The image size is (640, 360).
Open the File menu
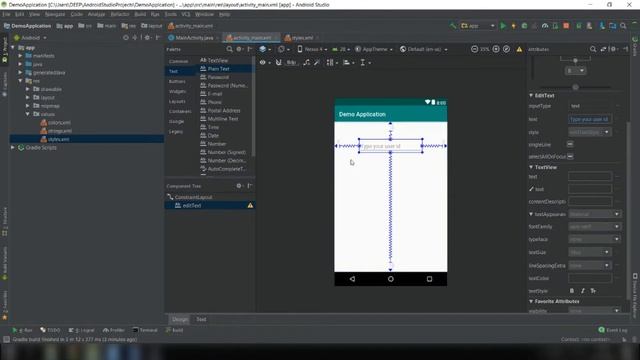coord(6,14)
